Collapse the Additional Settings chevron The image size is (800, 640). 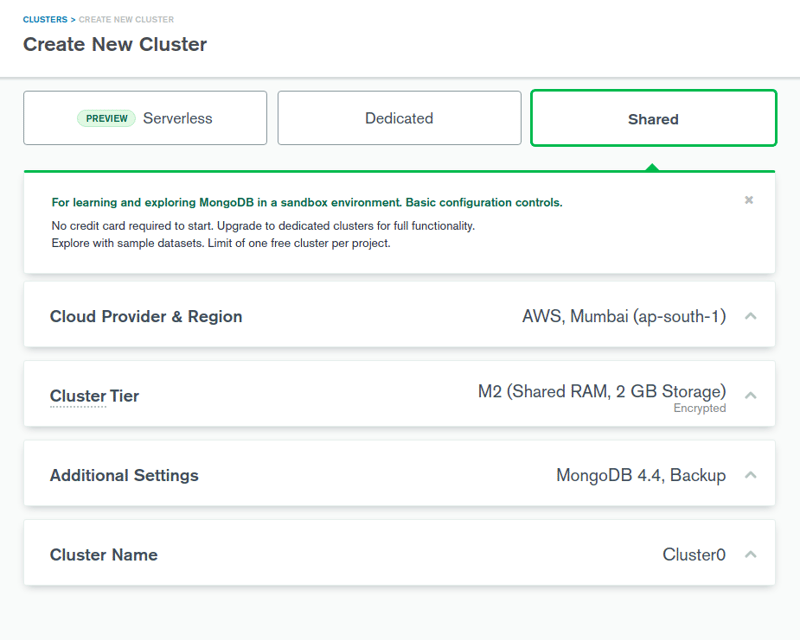click(751, 475)
